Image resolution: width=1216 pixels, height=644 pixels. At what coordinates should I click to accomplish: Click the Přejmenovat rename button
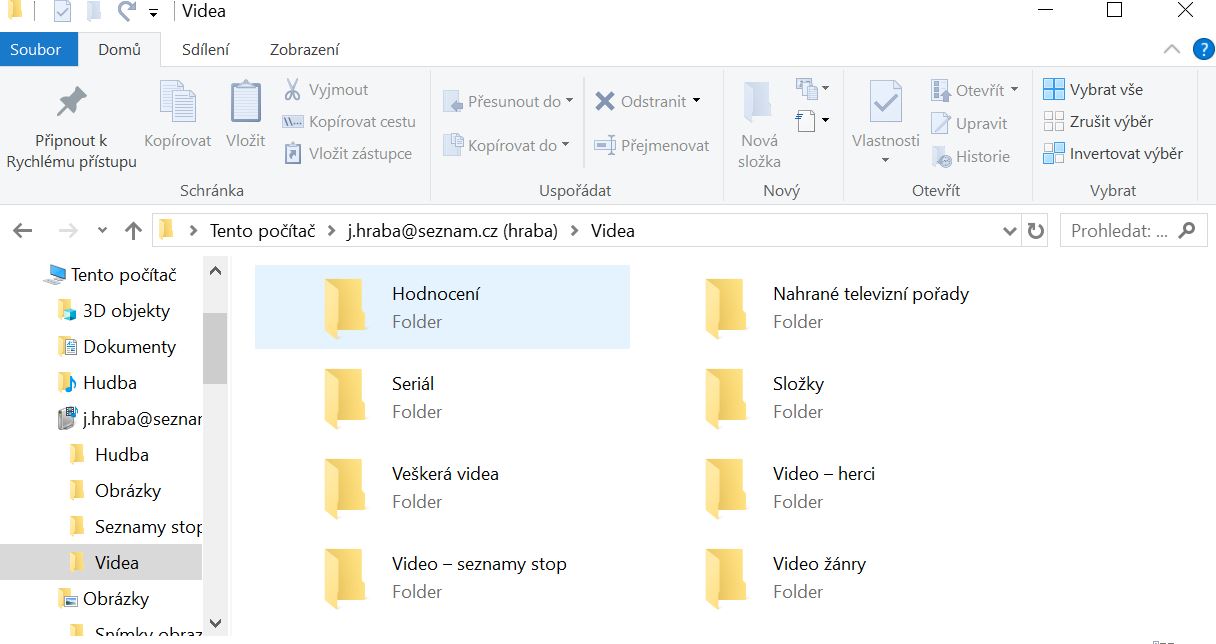652,145
